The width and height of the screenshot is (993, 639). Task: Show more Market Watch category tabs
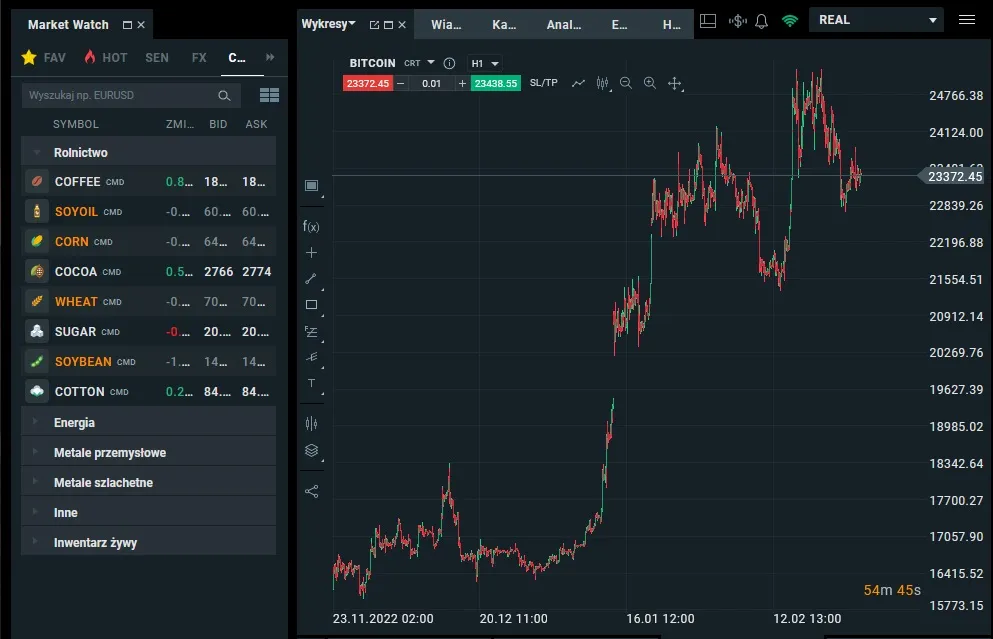click(270, 57)
